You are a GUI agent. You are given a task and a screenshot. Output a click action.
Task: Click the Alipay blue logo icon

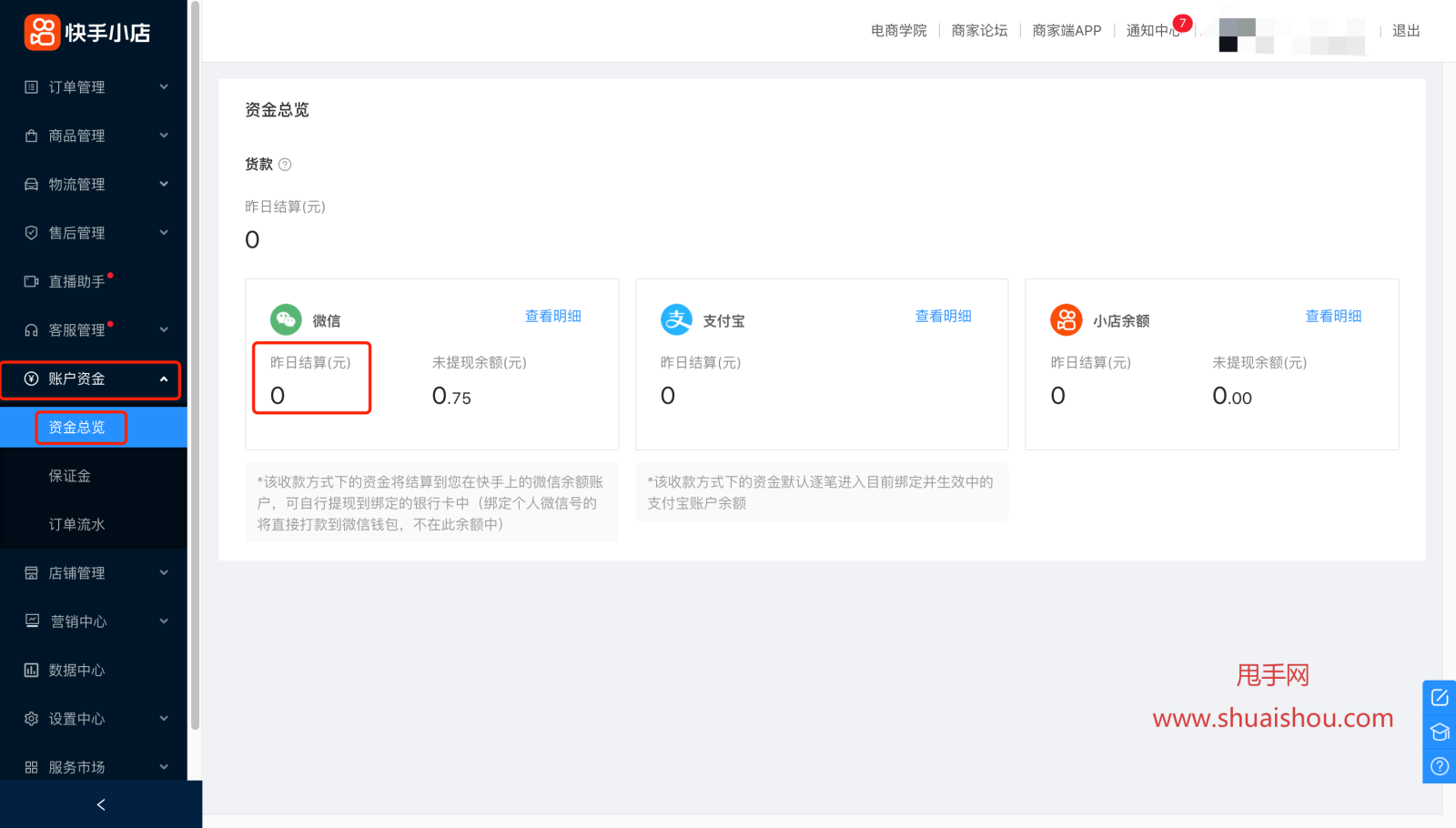point(676,319)
